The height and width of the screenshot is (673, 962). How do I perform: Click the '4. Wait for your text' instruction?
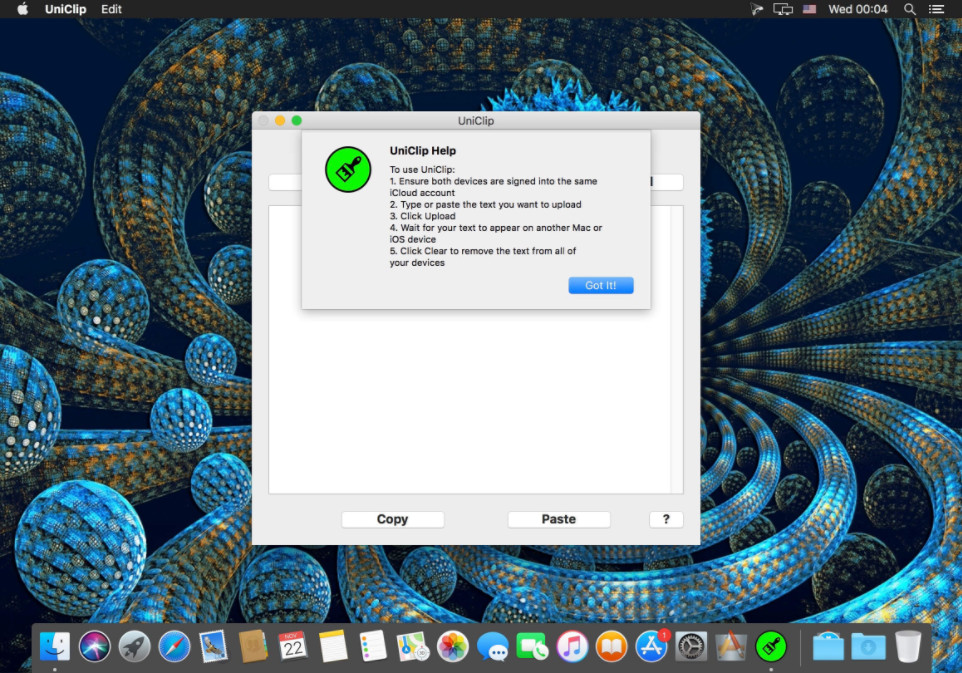point(496,234)
